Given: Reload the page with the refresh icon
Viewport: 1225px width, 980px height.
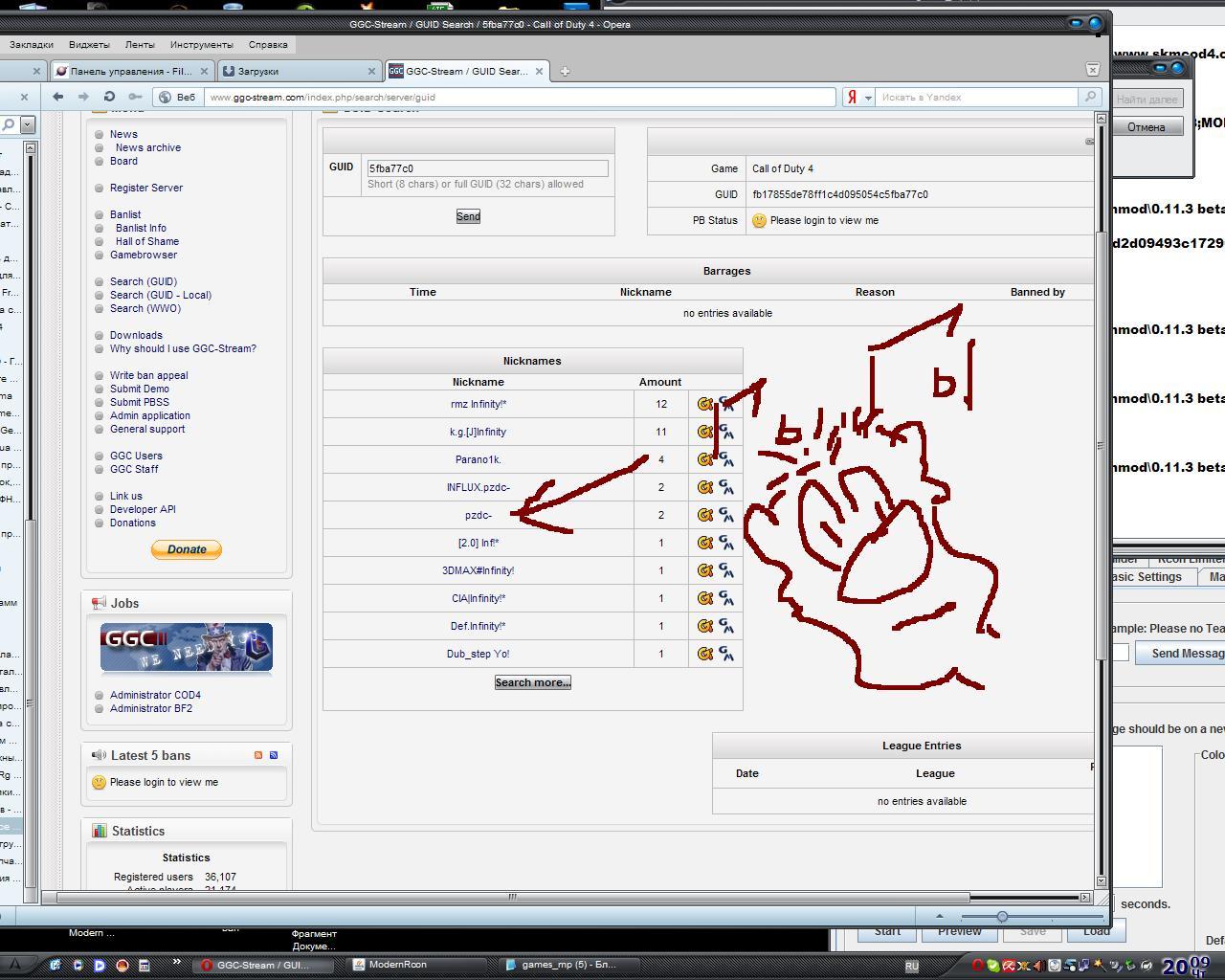Looking at the screenshot, I should (109, 97).
